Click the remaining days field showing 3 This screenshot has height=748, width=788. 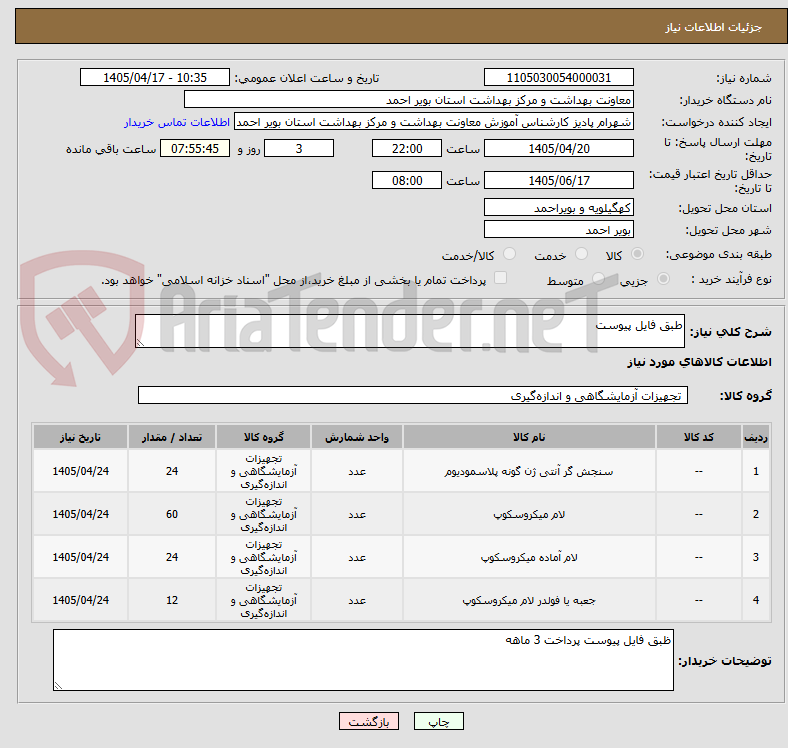299,148
